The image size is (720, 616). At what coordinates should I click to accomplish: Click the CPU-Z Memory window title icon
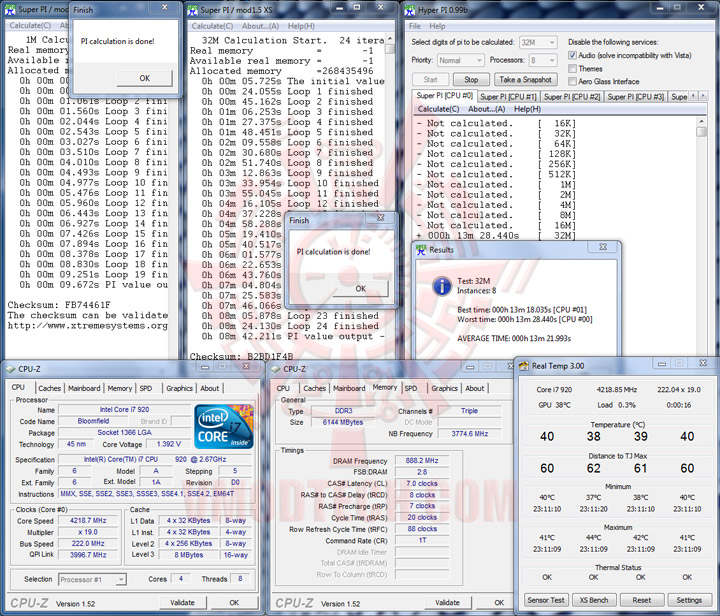tap(276, 369)
